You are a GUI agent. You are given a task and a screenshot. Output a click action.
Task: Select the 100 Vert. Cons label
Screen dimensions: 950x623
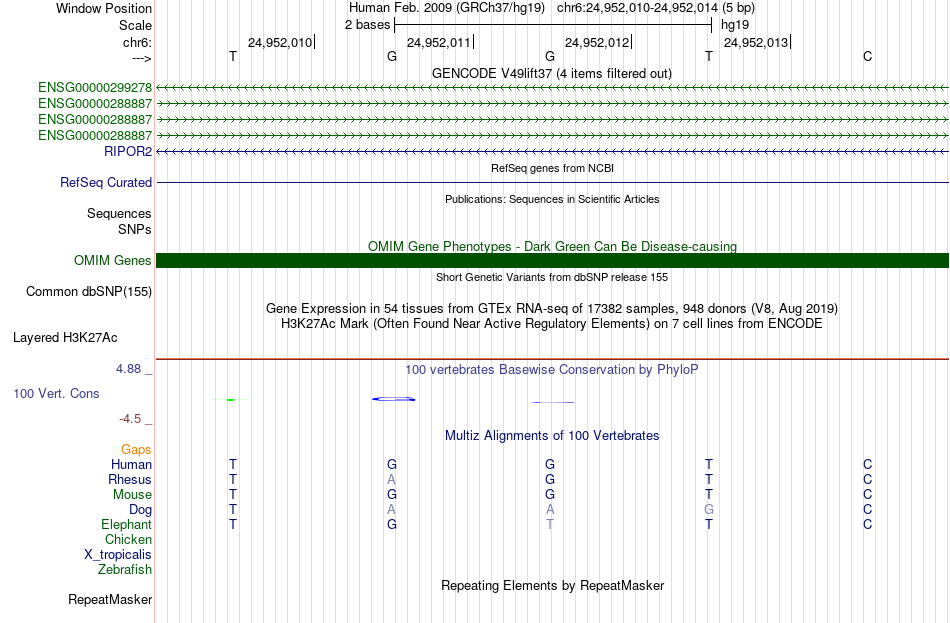click(56, 393)
